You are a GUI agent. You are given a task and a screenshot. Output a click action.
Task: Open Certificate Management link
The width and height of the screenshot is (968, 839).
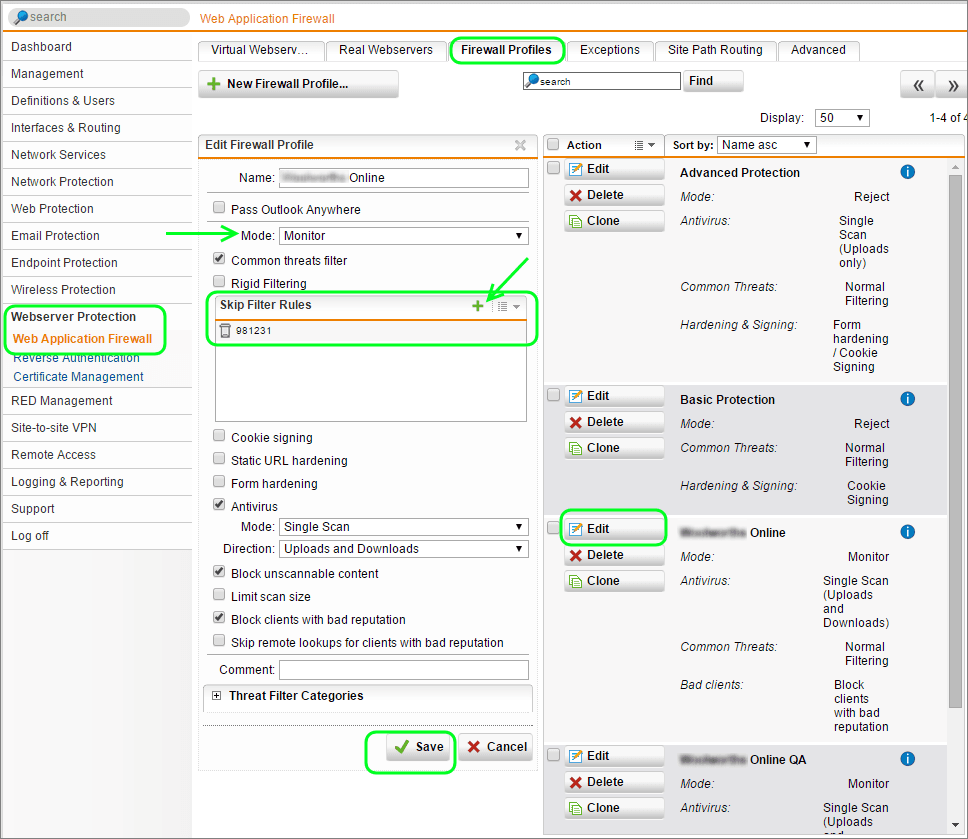point(78,377)
